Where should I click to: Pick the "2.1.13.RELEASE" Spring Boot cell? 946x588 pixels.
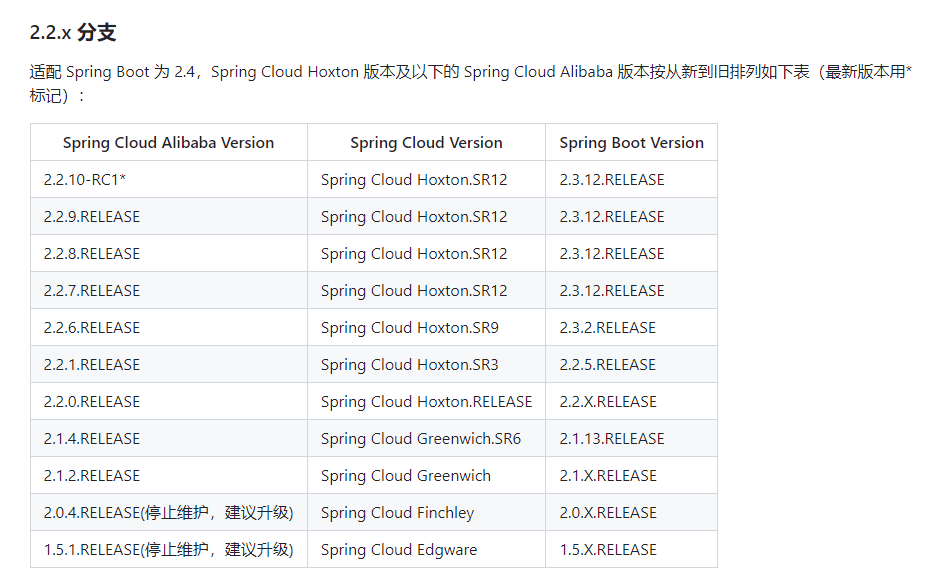(x=631, y=438)
